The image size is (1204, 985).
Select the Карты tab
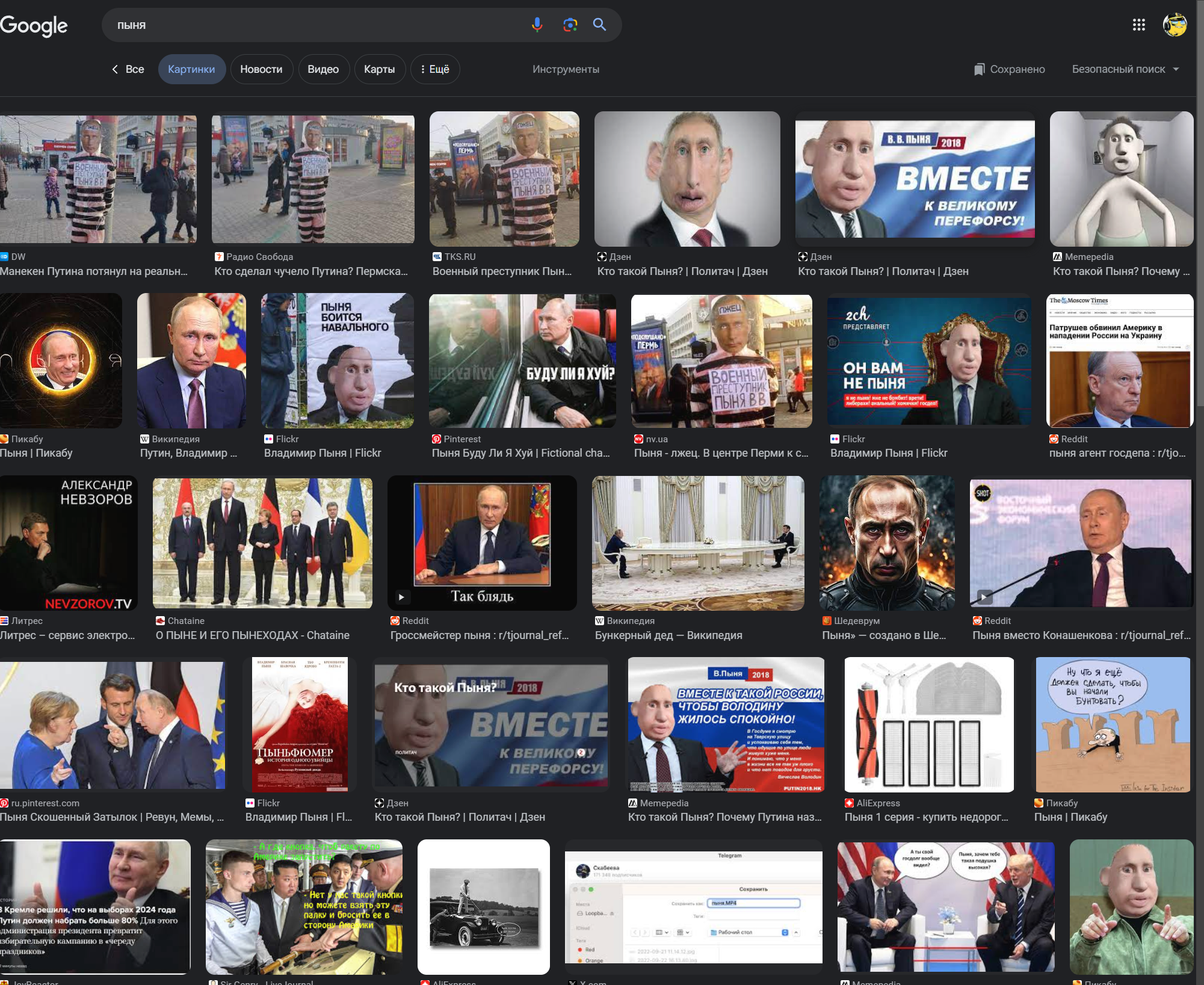379,69
